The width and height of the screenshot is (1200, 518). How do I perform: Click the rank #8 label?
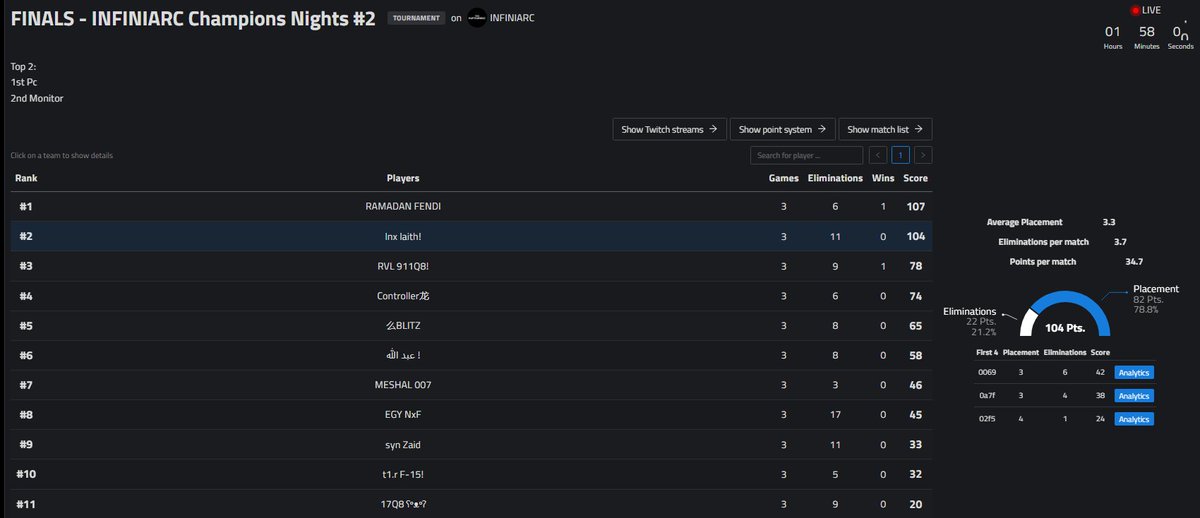point(26,414)
